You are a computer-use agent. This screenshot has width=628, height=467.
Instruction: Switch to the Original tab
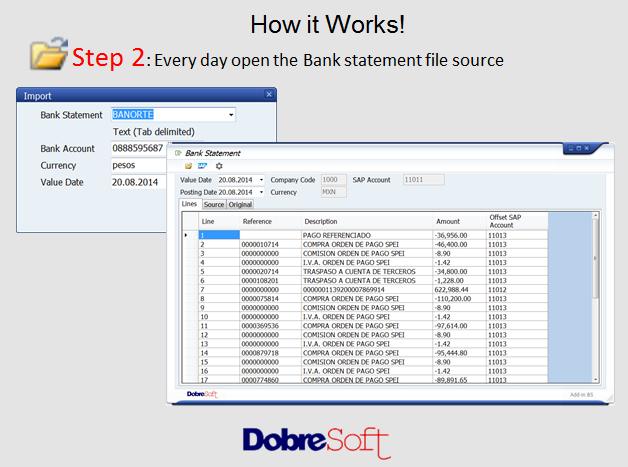pos(240,205)
